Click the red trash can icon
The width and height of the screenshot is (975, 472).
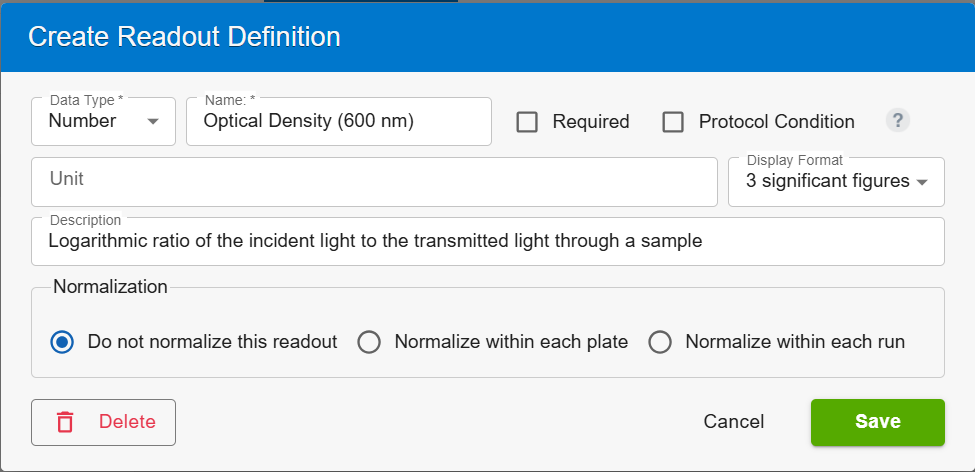click(65, 422)
